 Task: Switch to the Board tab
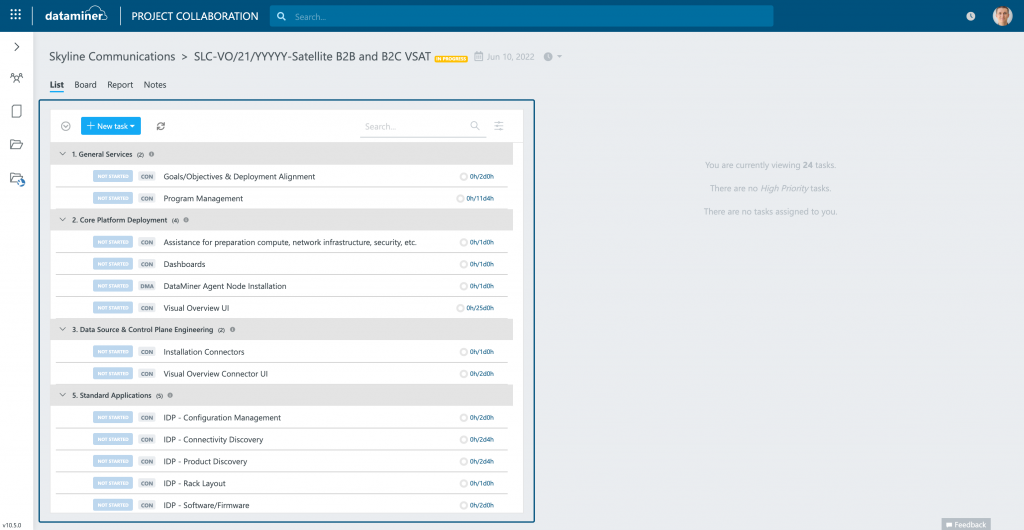[86, 85]
